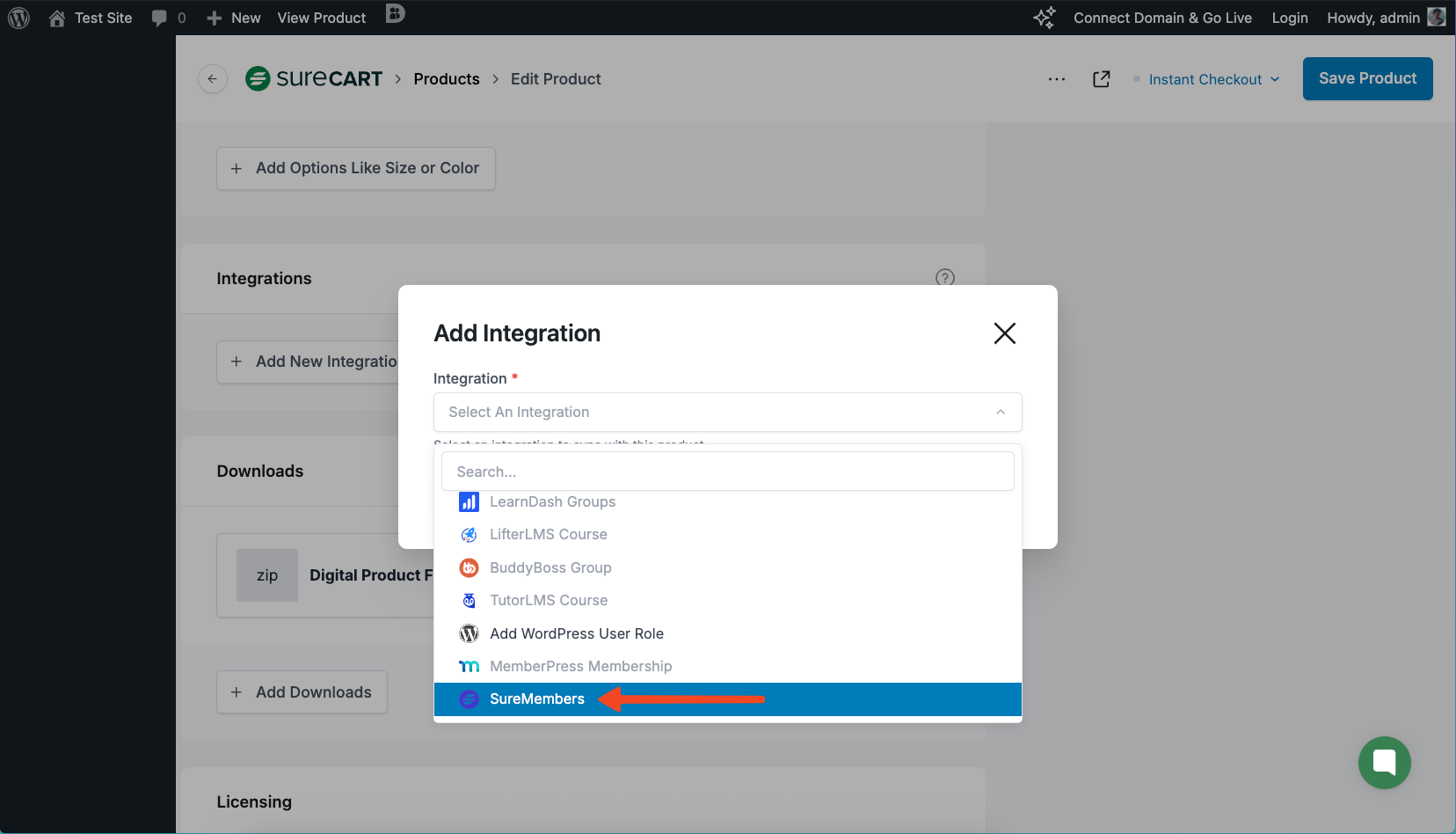Open Products breadcrumb link

click(x=447, y=79)
